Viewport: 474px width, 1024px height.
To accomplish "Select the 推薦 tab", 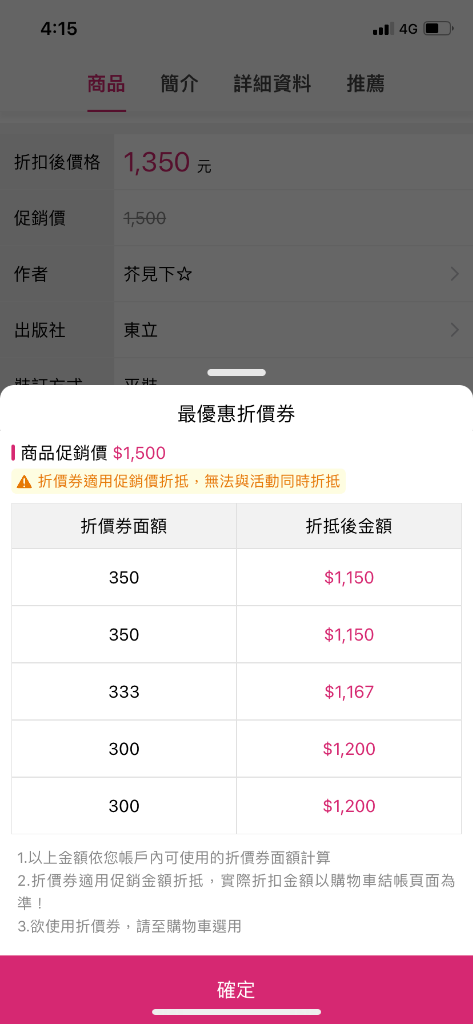I will 366,84.
